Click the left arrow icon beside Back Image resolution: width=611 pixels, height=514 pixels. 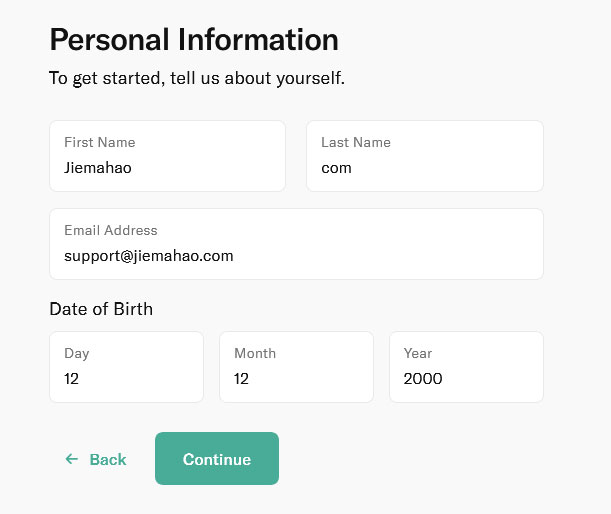71,459
